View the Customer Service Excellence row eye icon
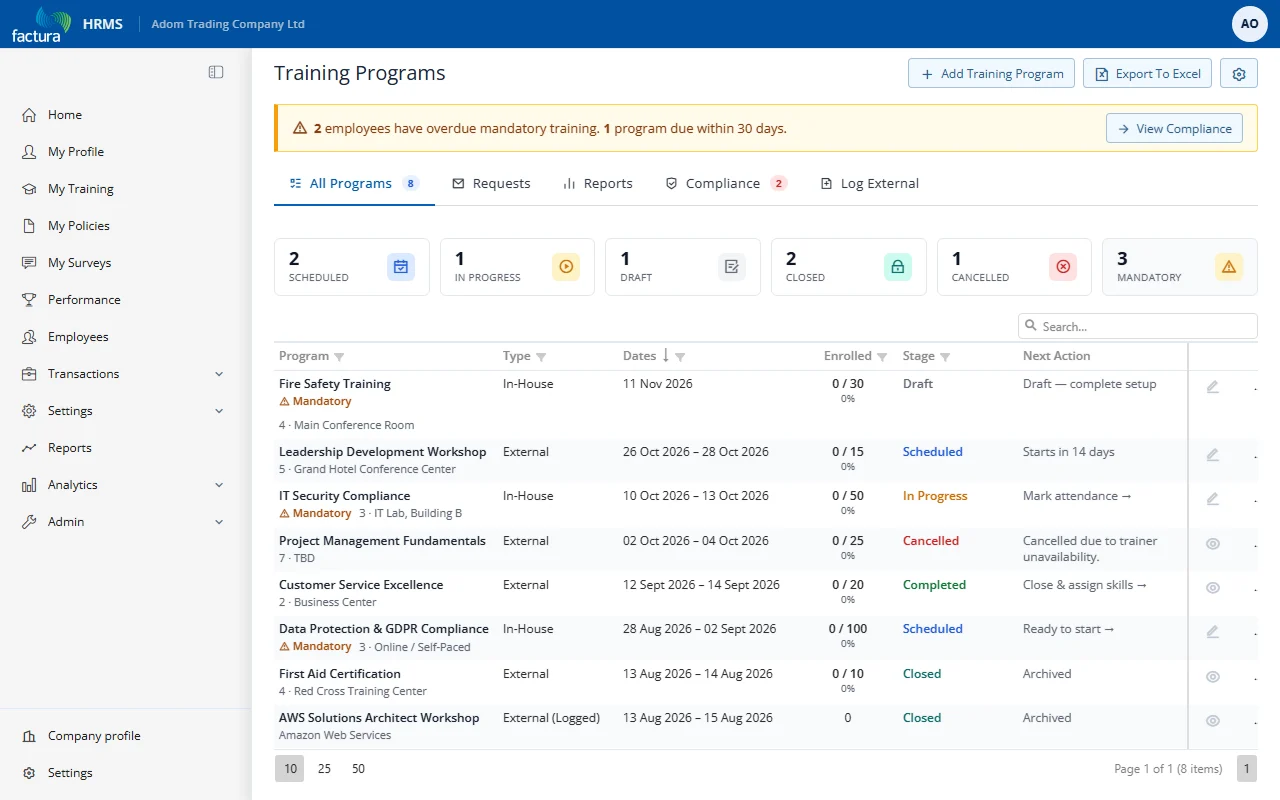Viewport: 1280px width, 800px height. point(1213,587)
